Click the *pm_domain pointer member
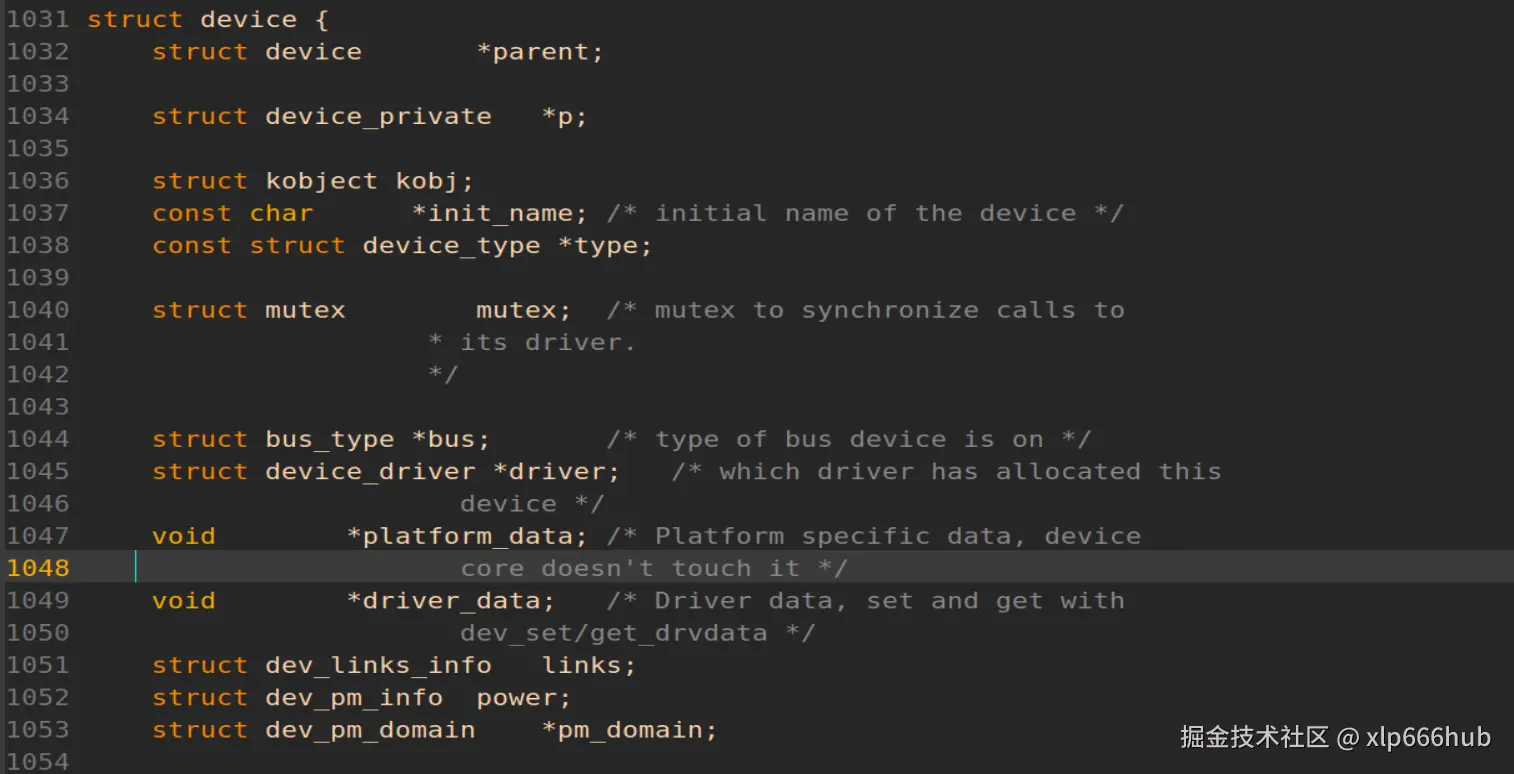This screenshot has width=1514, height=774. coord(629,730)
